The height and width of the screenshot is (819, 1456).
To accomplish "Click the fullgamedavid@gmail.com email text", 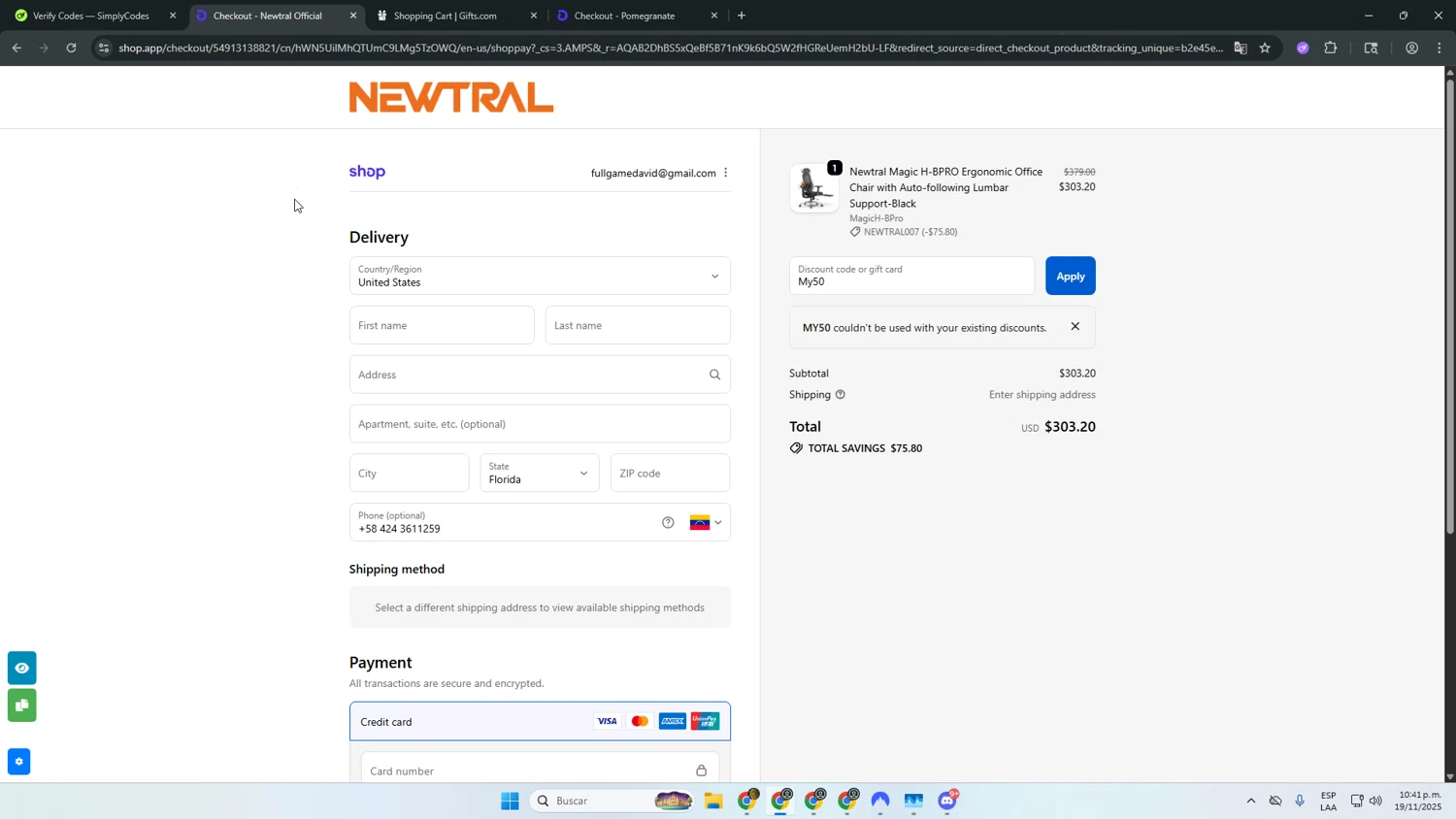I will tap(653, 173).
